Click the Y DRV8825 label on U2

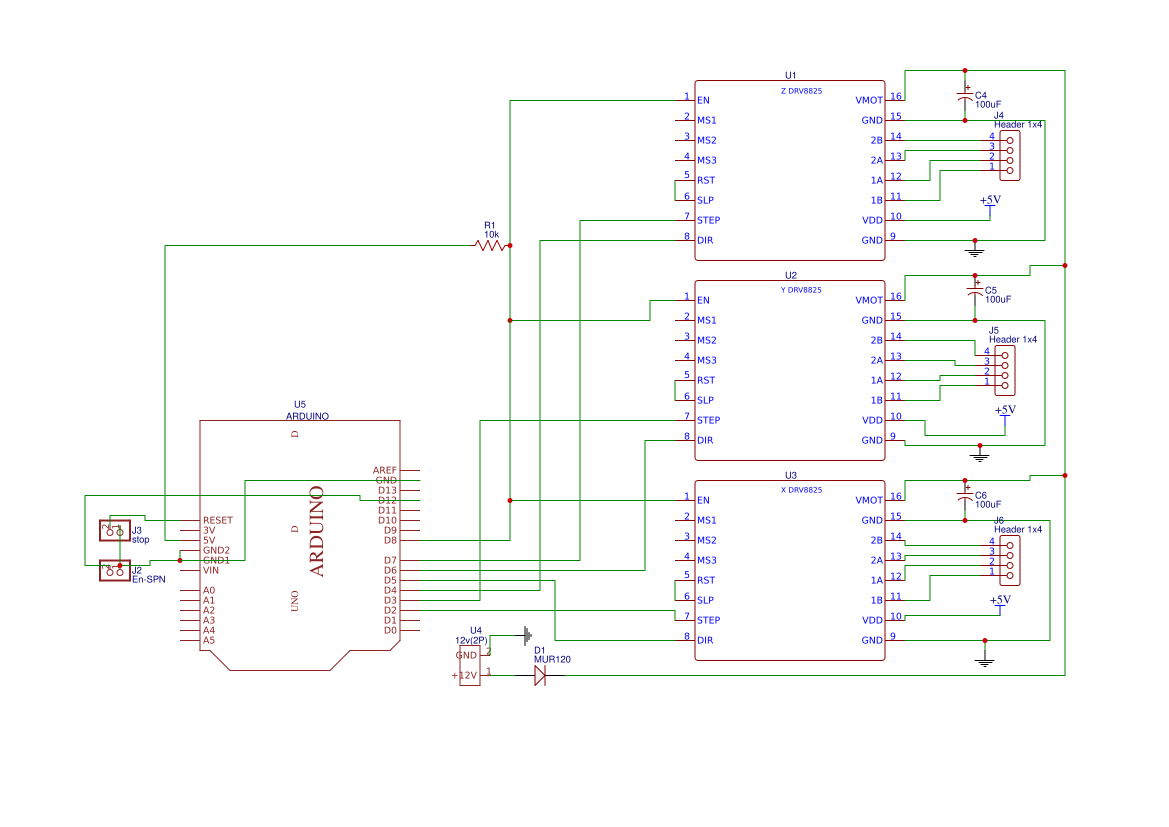point(801,290)
